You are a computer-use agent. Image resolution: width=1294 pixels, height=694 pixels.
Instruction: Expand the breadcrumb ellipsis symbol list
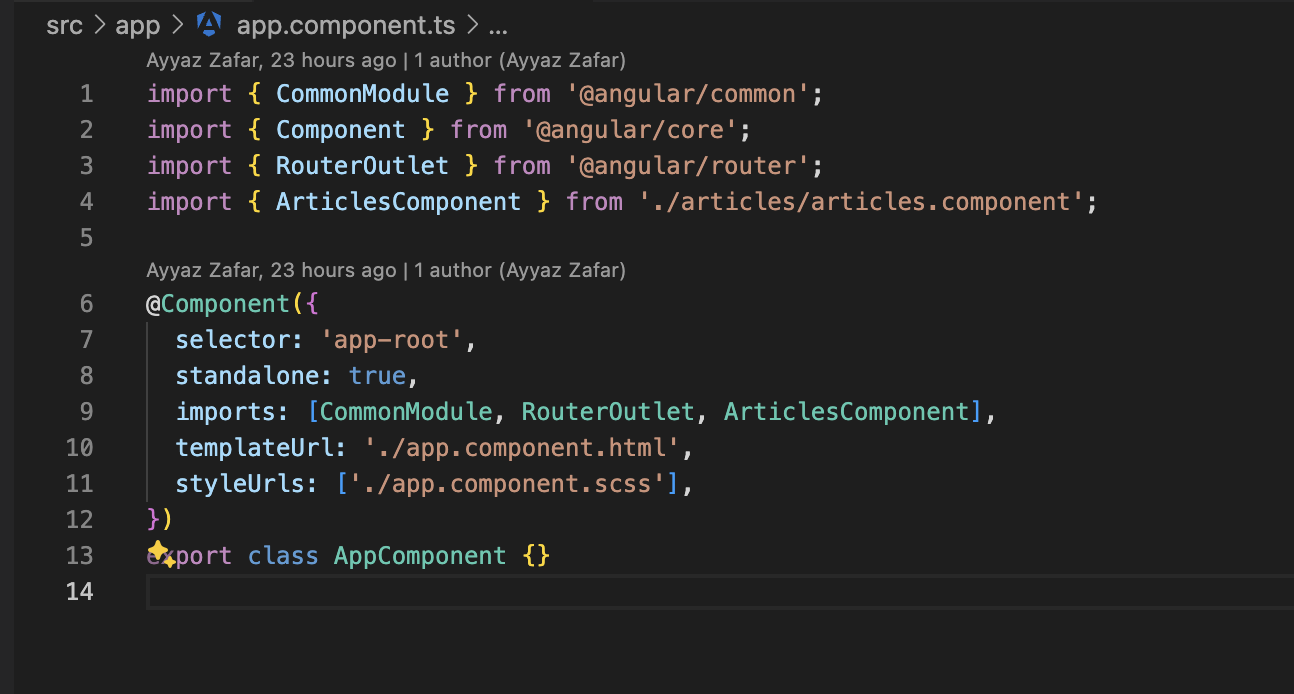(x=497, y=25)
